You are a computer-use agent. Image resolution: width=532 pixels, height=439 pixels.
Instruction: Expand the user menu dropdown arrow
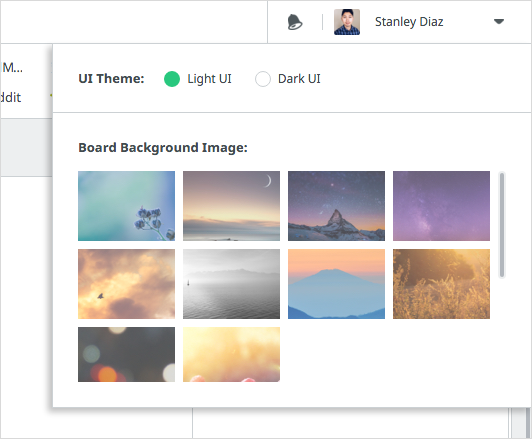coord(498,22)
